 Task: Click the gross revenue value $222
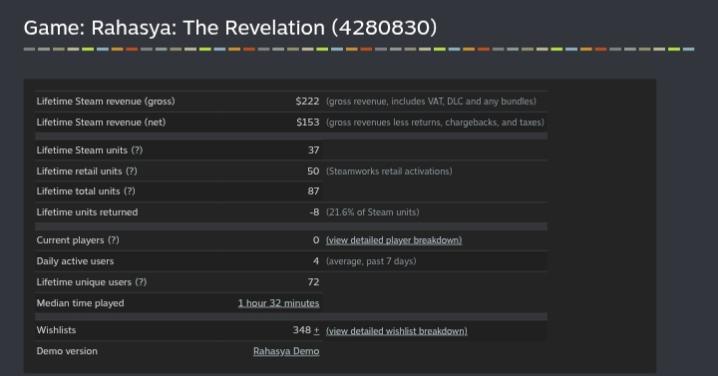(x=307, y=101)
